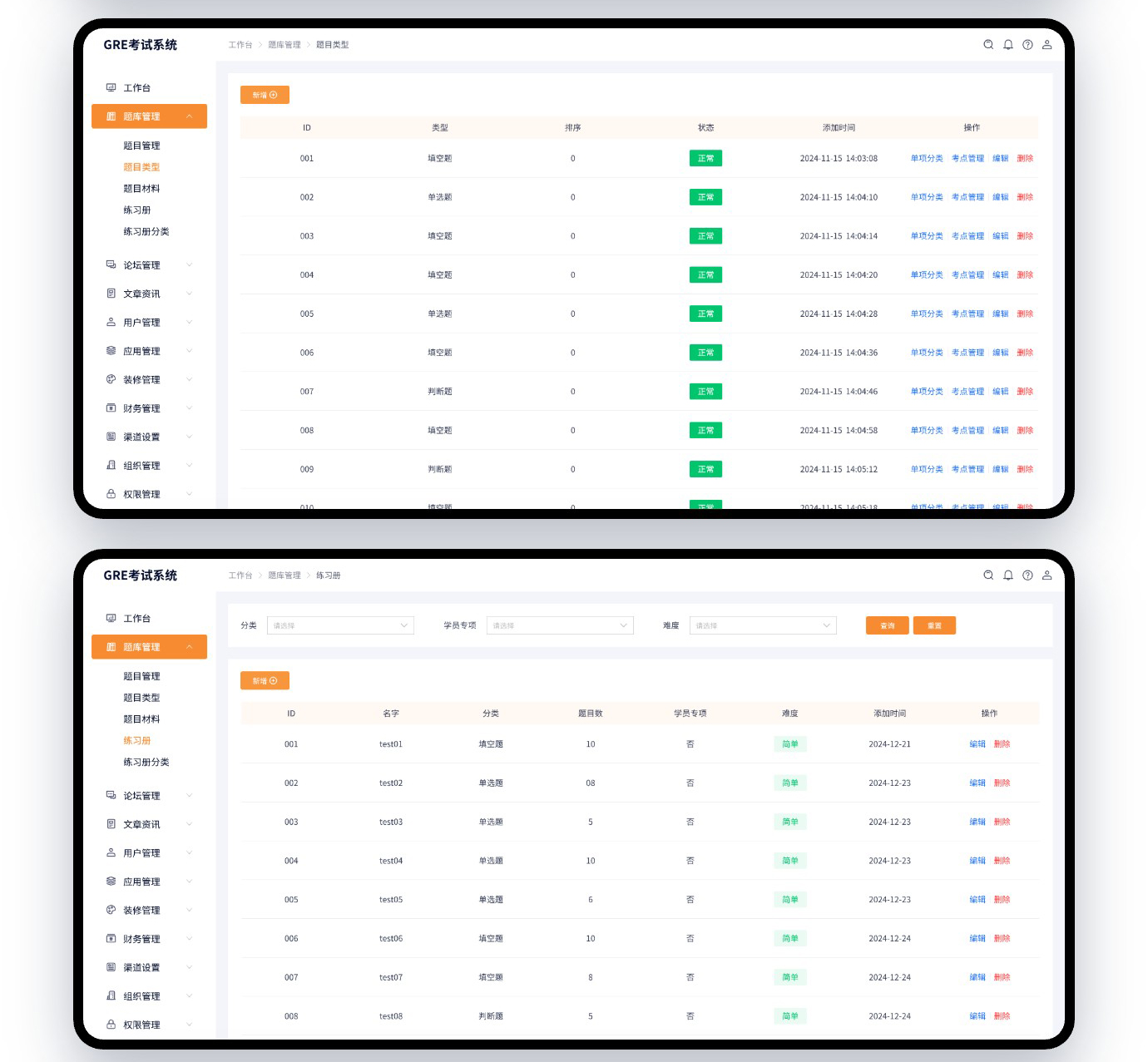The image size is (1148, 1062).
Task: Click the 权限管理 lock icon in the upper sidebar
Action: click(x=111, y=494)
